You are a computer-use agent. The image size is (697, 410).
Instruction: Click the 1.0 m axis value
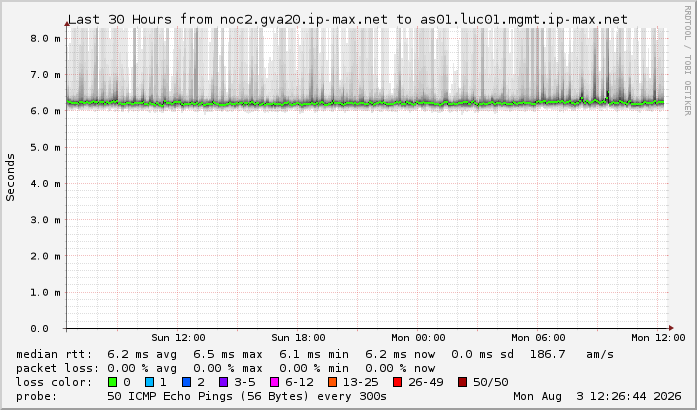(x=45, y=293)
